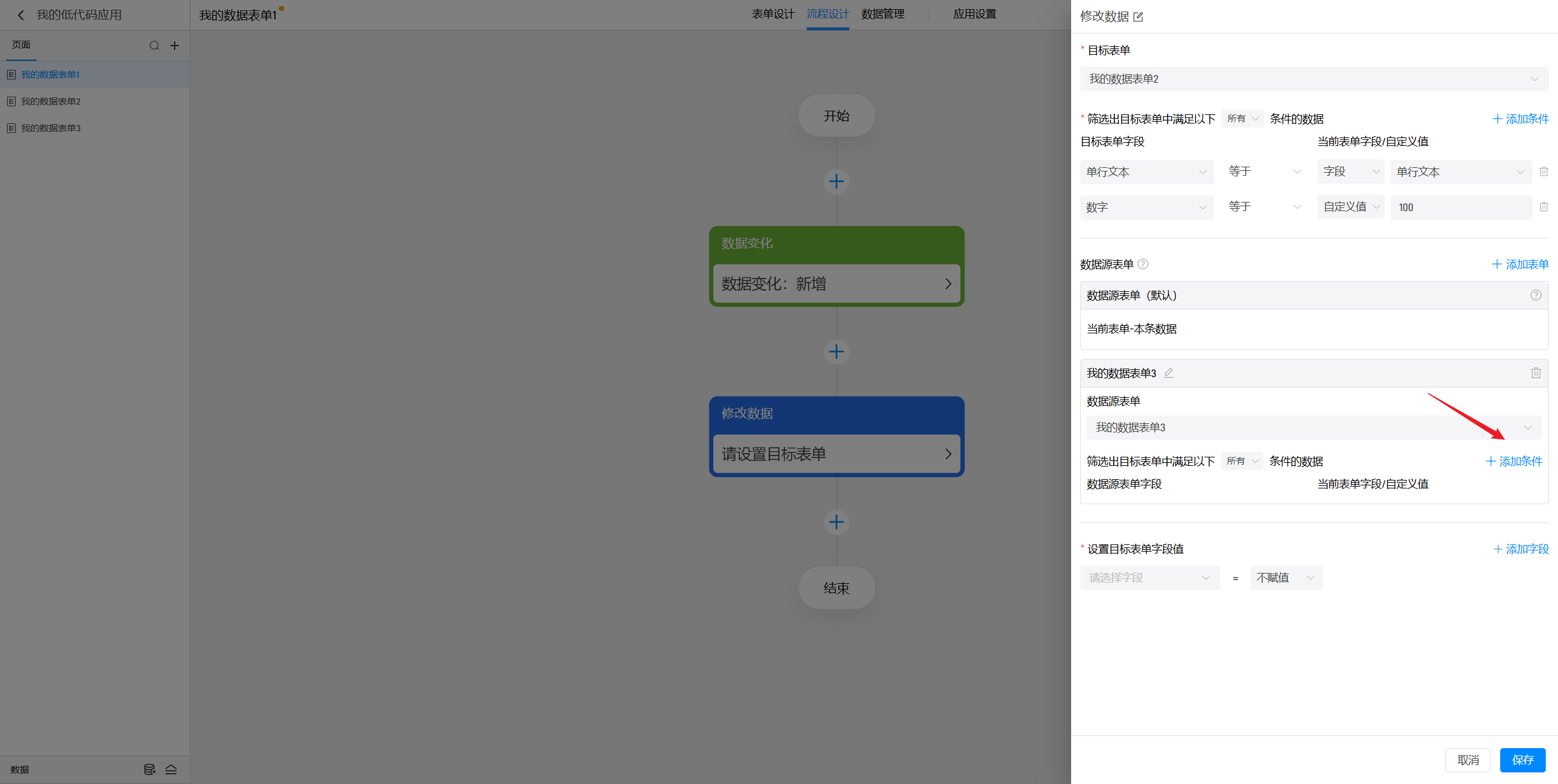Click the 保存 button
Viewport: 1558px width, 784px height.
coord(1522,760)
